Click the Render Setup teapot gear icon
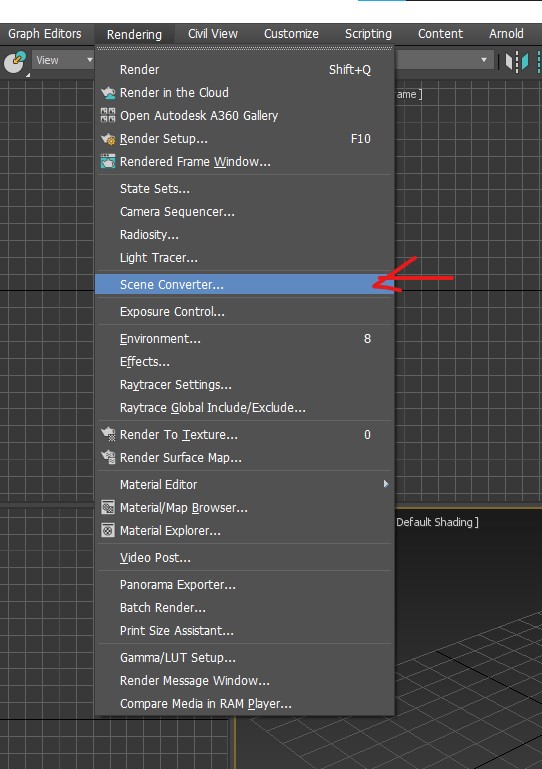The height and width of the screenshot is (769, 542). 108,139
